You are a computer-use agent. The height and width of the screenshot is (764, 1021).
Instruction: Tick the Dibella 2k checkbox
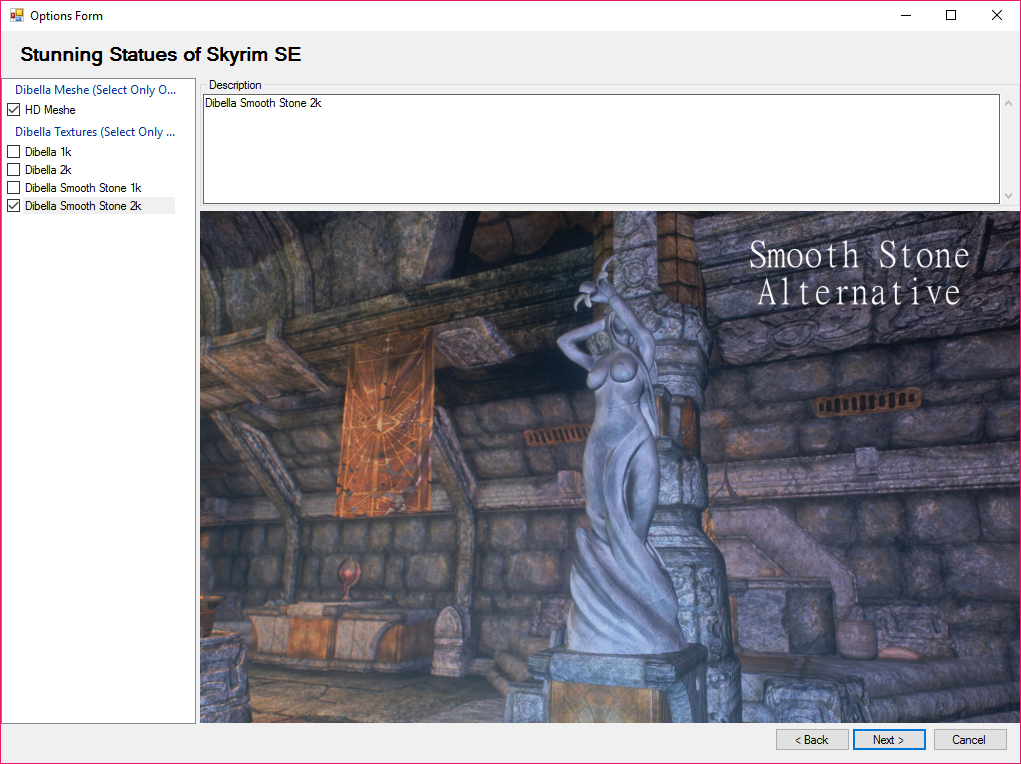pyautogui.click(x=14, y=170)
